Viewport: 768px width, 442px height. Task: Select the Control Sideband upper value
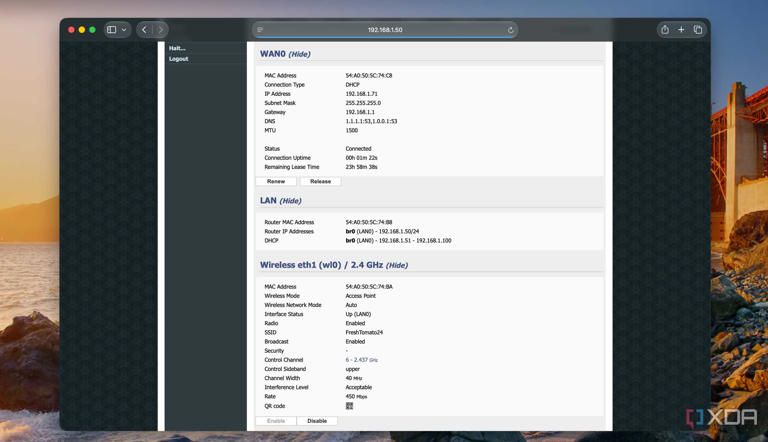pyautogui.click(x=353, y=369)
